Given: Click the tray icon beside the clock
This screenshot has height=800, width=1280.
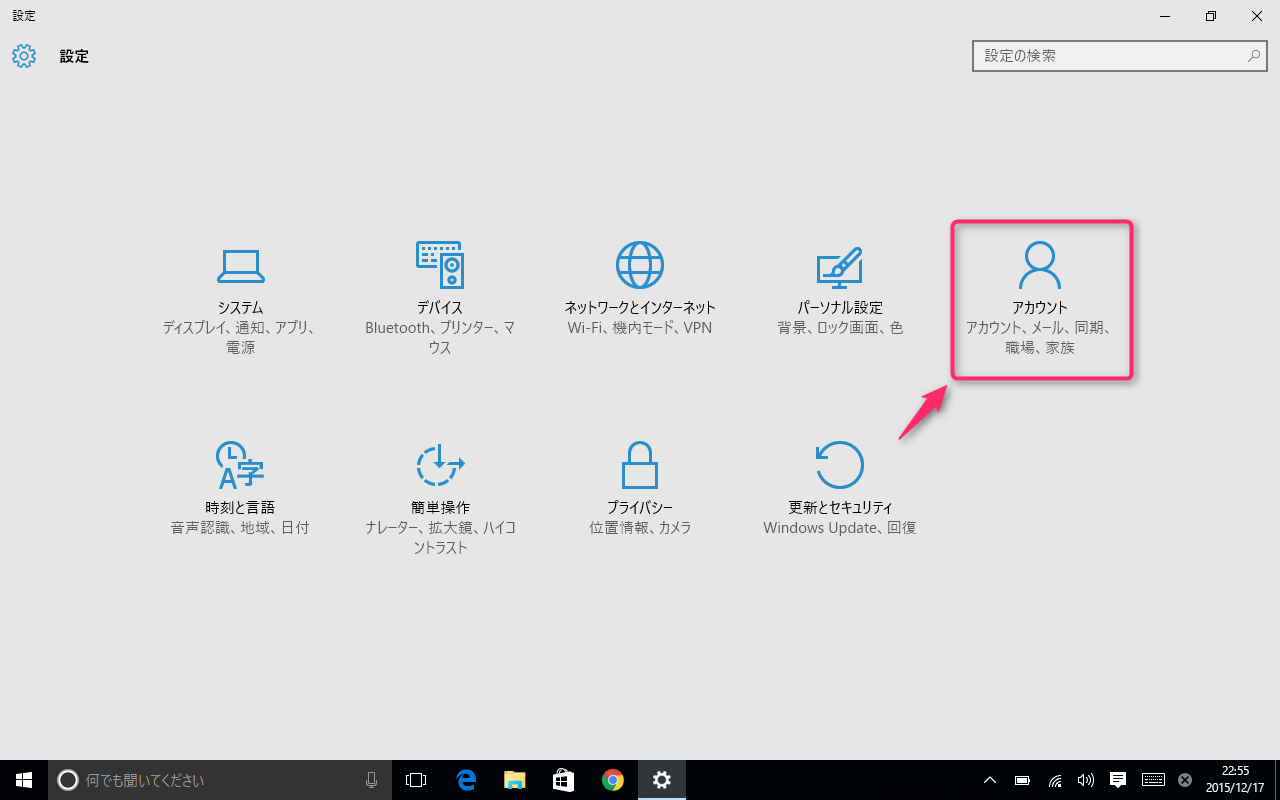Looking at the screenshot, I should (1185, 780).
